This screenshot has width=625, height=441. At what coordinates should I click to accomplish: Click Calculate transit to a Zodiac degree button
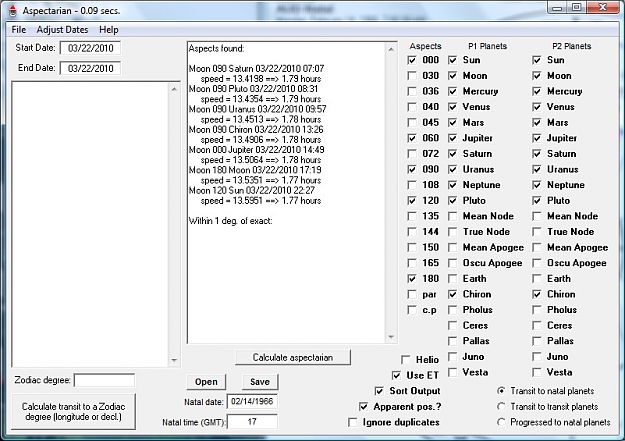click(73, 411)
